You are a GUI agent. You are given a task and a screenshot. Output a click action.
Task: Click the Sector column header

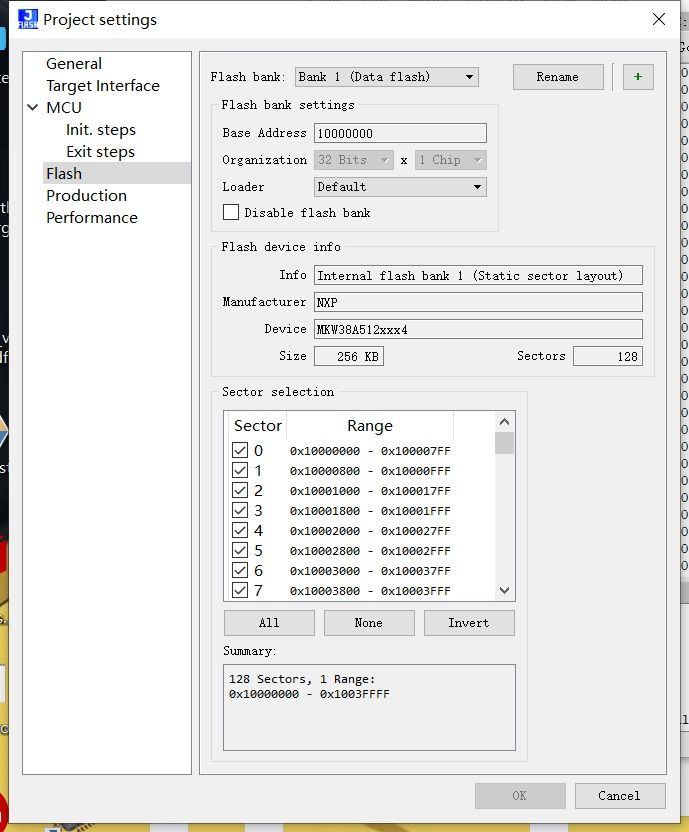257,426
